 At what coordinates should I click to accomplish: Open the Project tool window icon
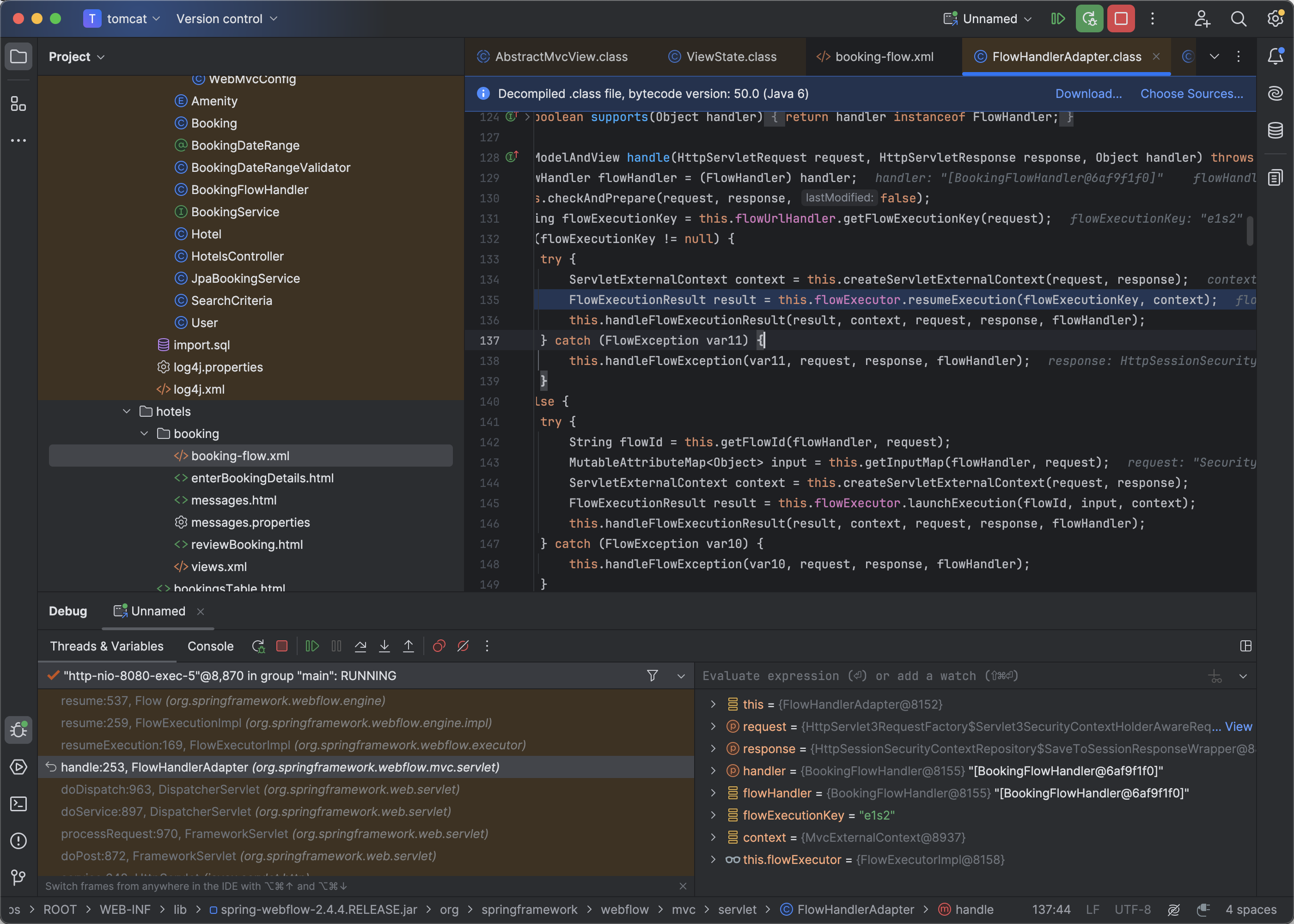[x=18, y=57]
